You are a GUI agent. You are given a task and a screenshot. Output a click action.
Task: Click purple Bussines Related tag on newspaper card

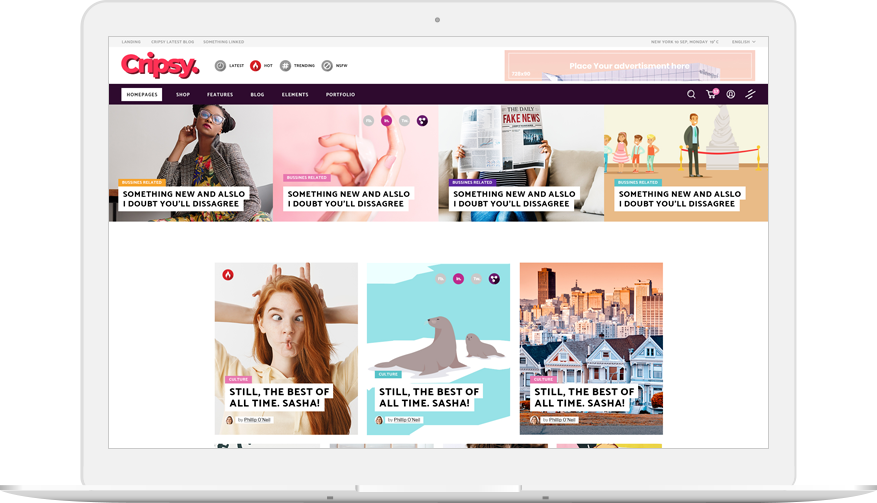[472, 182]
